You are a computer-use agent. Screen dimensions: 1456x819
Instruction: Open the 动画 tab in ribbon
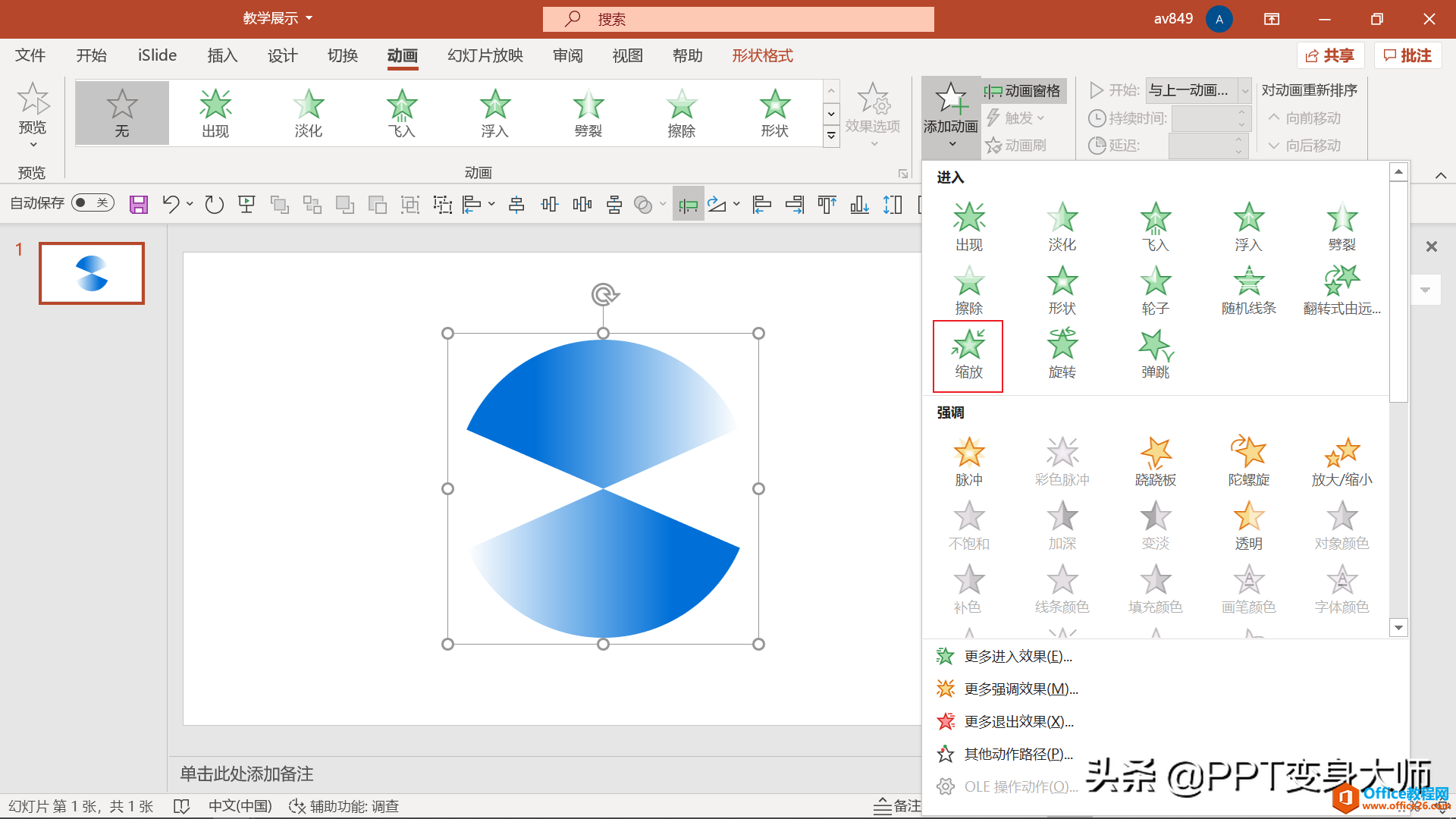402,55
